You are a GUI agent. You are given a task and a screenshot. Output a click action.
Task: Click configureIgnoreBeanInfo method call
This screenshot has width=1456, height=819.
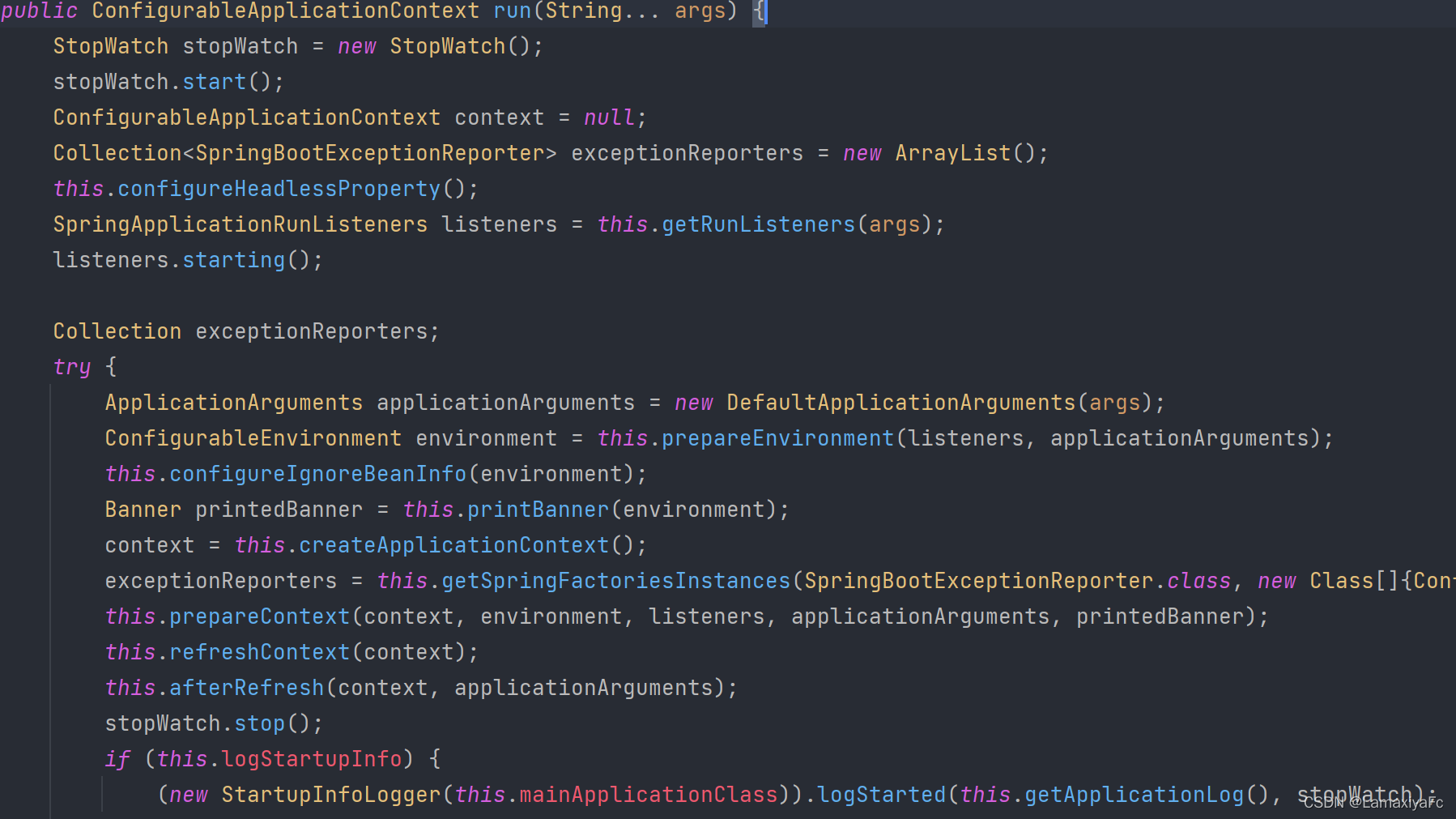tap(317, 474)
